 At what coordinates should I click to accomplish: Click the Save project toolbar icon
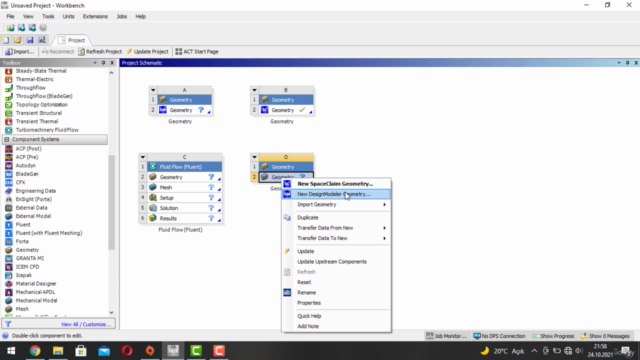pyautogui.click(x=30, y=40)
